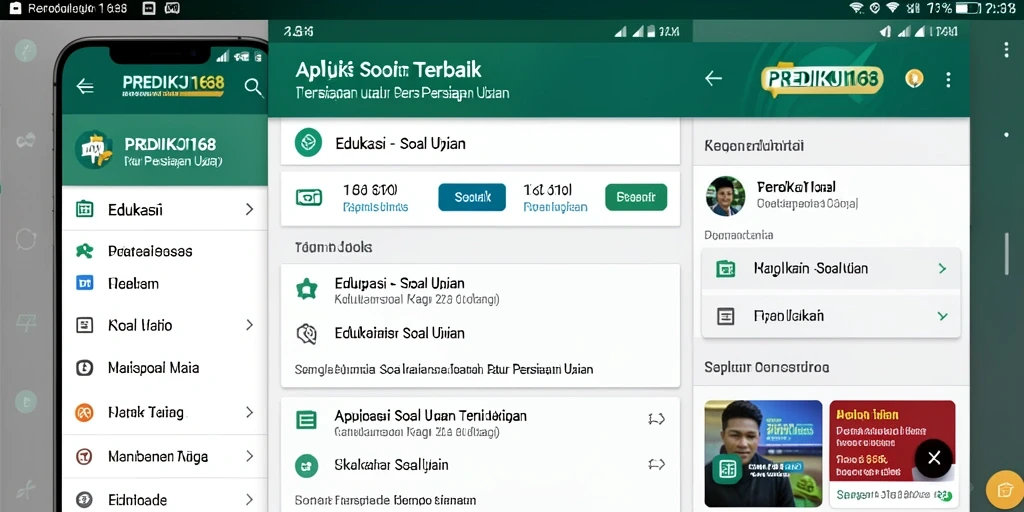
Task: Click the Wi-Fi icon in the status bar
Action: point(856,8)
